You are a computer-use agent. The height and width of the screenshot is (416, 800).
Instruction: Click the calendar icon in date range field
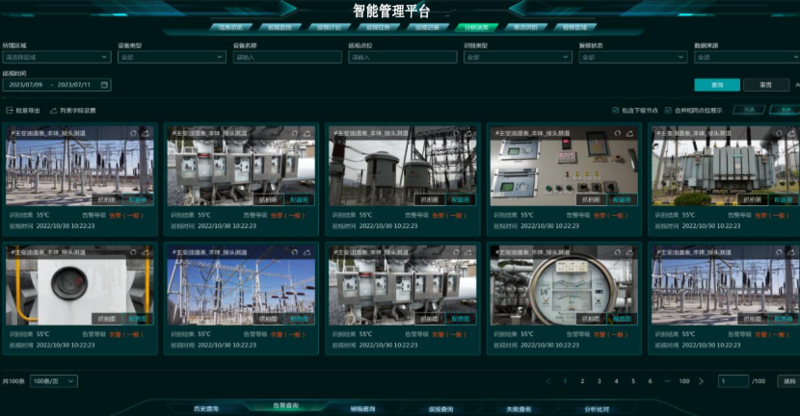coord(104,85)
